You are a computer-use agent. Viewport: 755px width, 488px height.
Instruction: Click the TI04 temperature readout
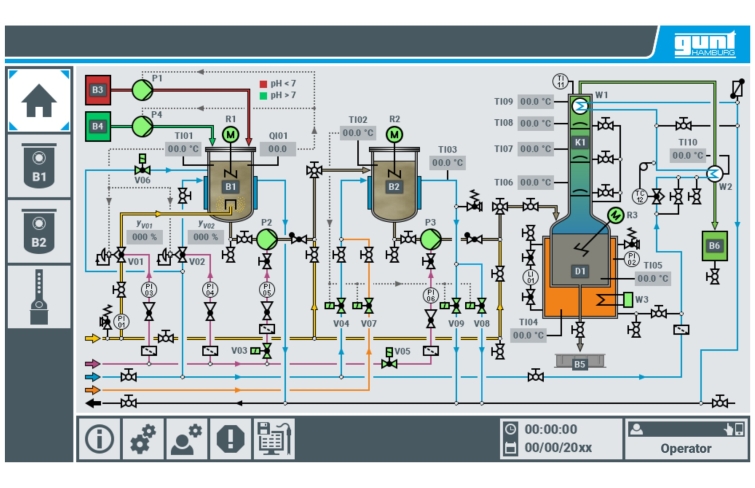coord(528,335)
